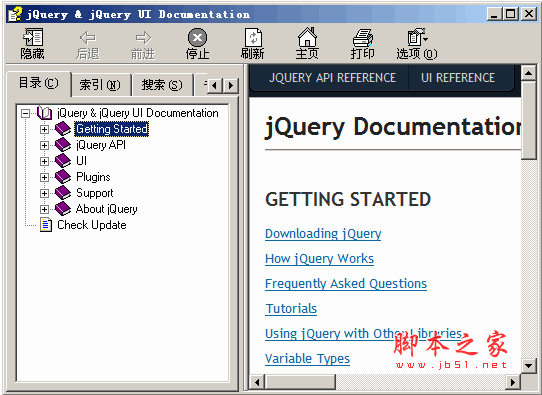Viewport: 542px width, 395px height.
Task: Expand the Getting Started tree node
Action: pos(44,129)
